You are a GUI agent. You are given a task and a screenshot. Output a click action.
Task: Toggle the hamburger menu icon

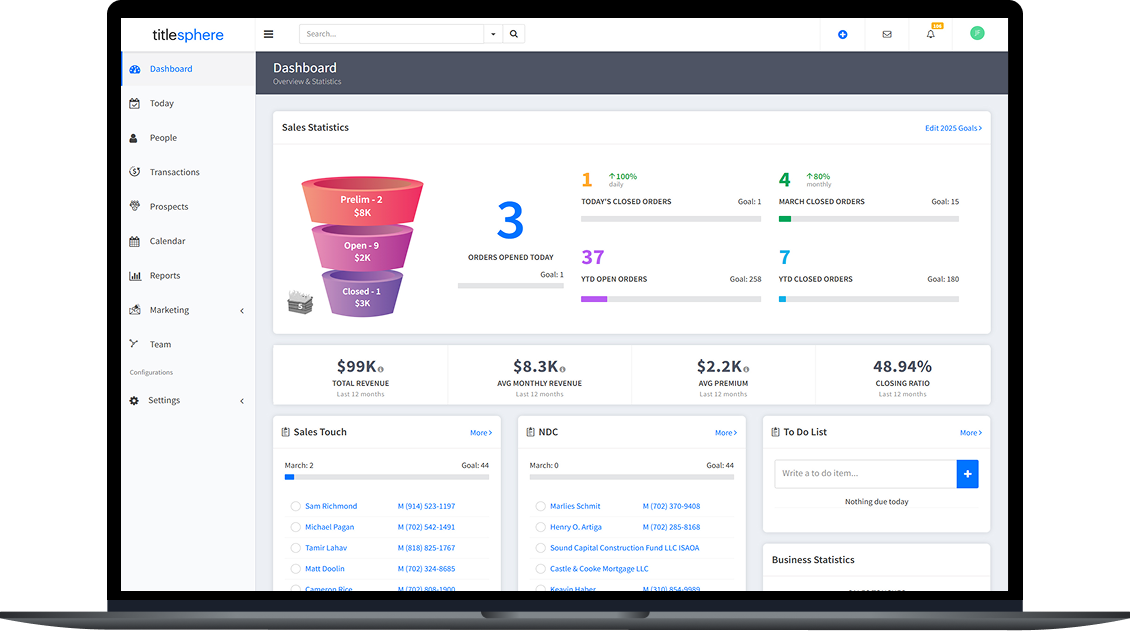click(x=269, y=34)
